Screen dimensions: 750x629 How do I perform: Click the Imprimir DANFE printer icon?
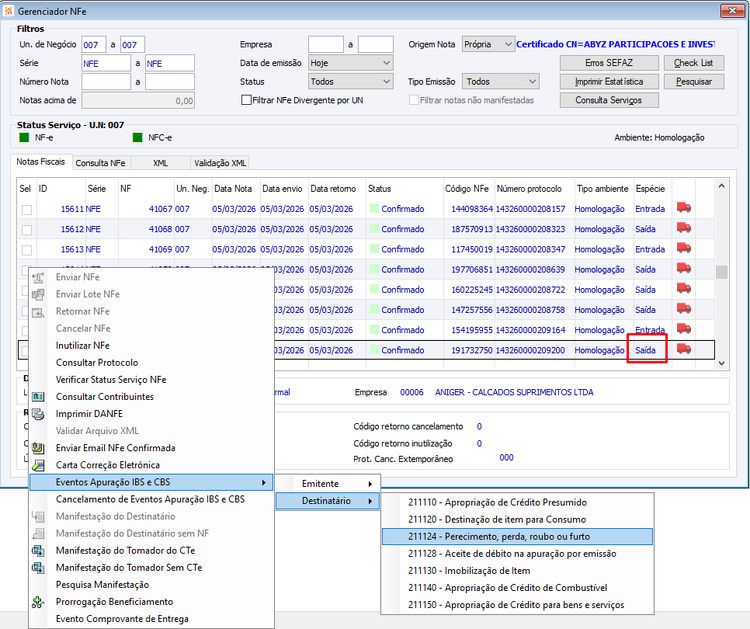coord(38,414)
